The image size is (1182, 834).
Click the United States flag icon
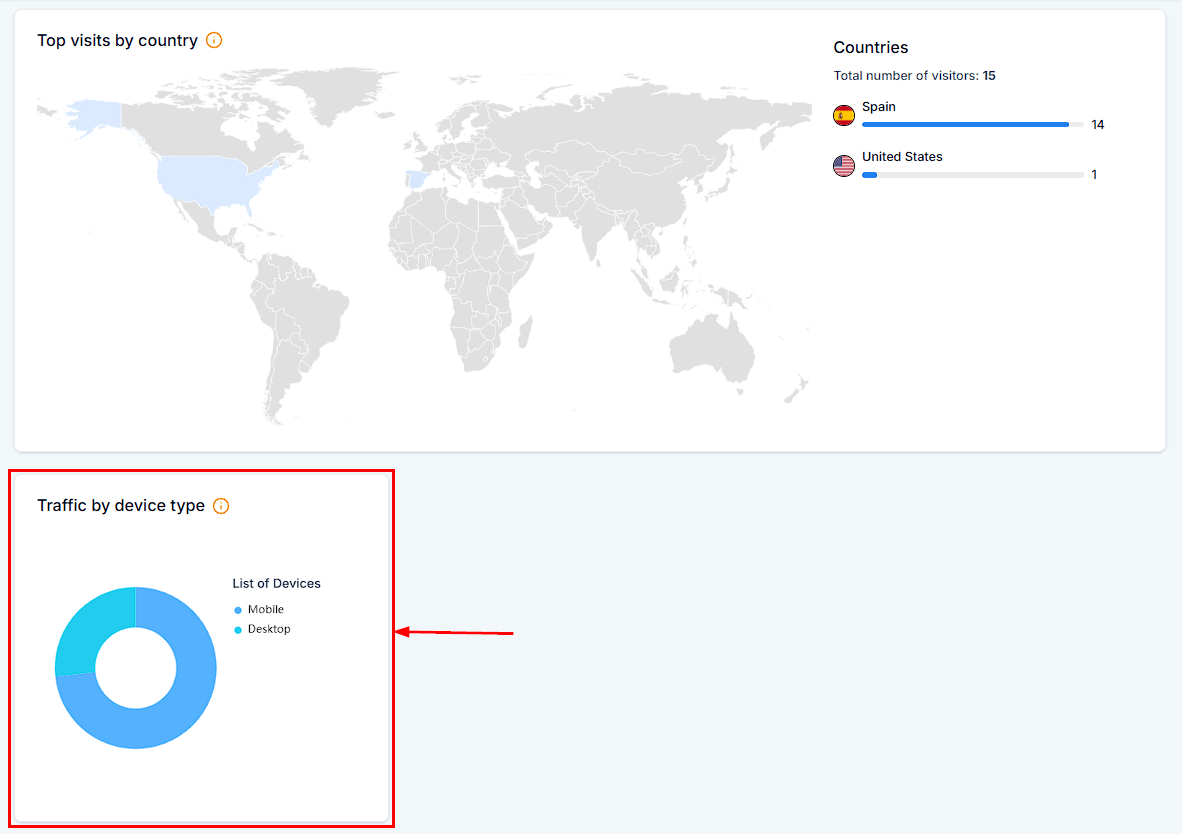[x=844, y=166]
